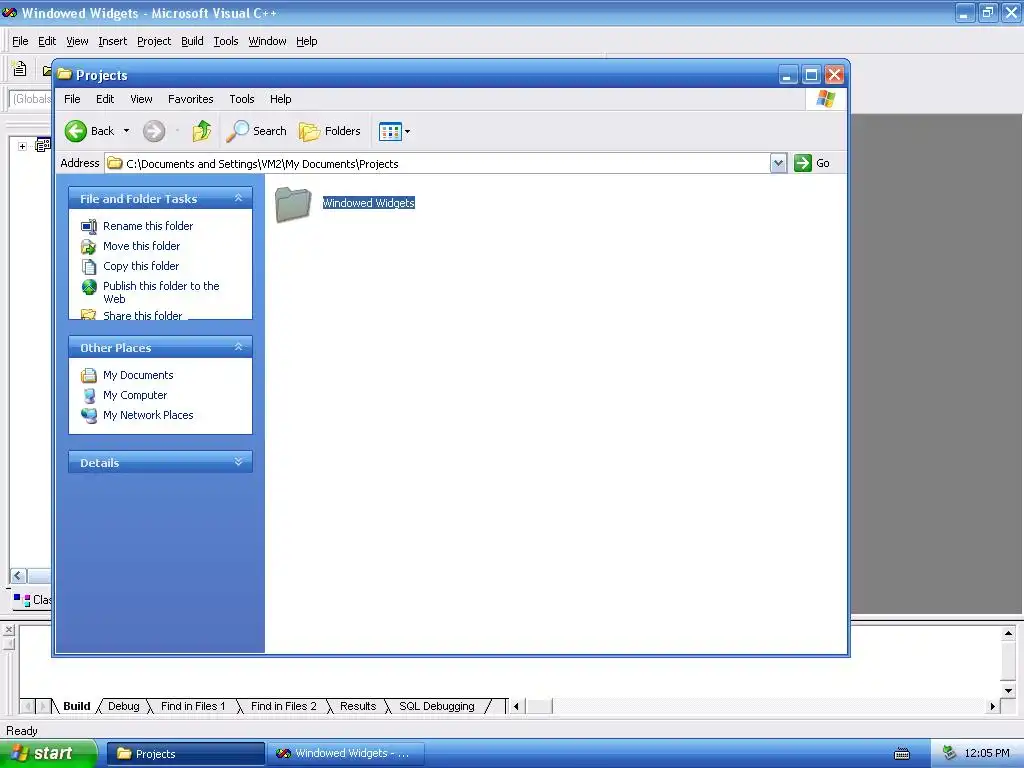Click the 12:05 PM clock
Viewport: 1024px width, 768px height.
tap(987, 754)
